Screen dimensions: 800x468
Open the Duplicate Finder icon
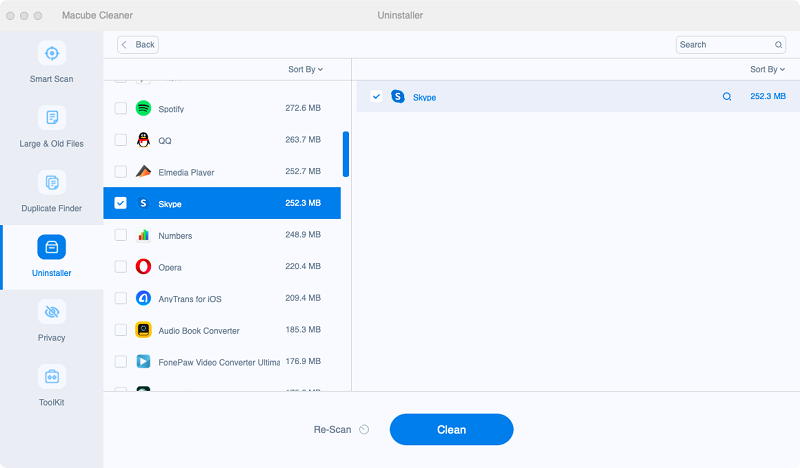point(52,183)
